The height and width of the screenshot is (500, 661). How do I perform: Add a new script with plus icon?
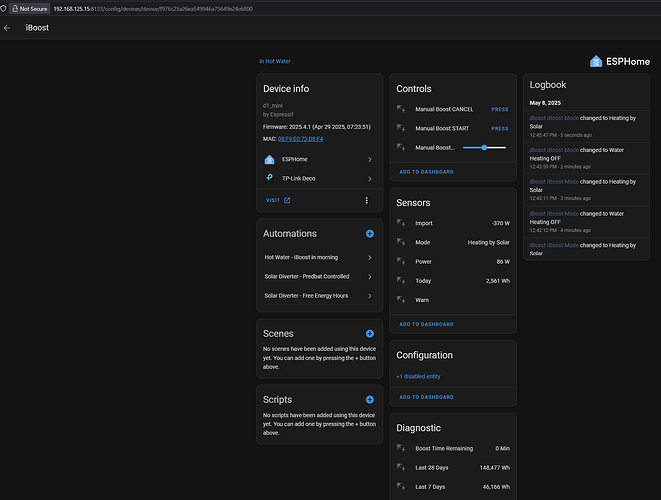pyautogui.click(x=370, y=399)
